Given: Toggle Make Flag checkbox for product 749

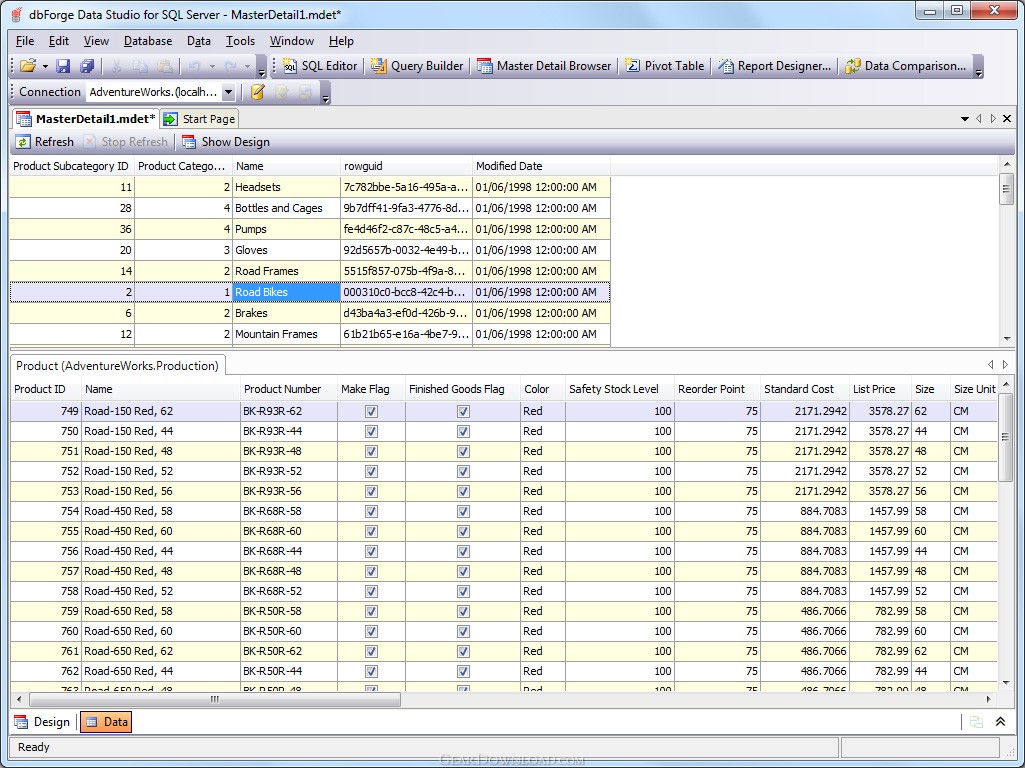Looking at the screenshot, I should pos(371,412).
